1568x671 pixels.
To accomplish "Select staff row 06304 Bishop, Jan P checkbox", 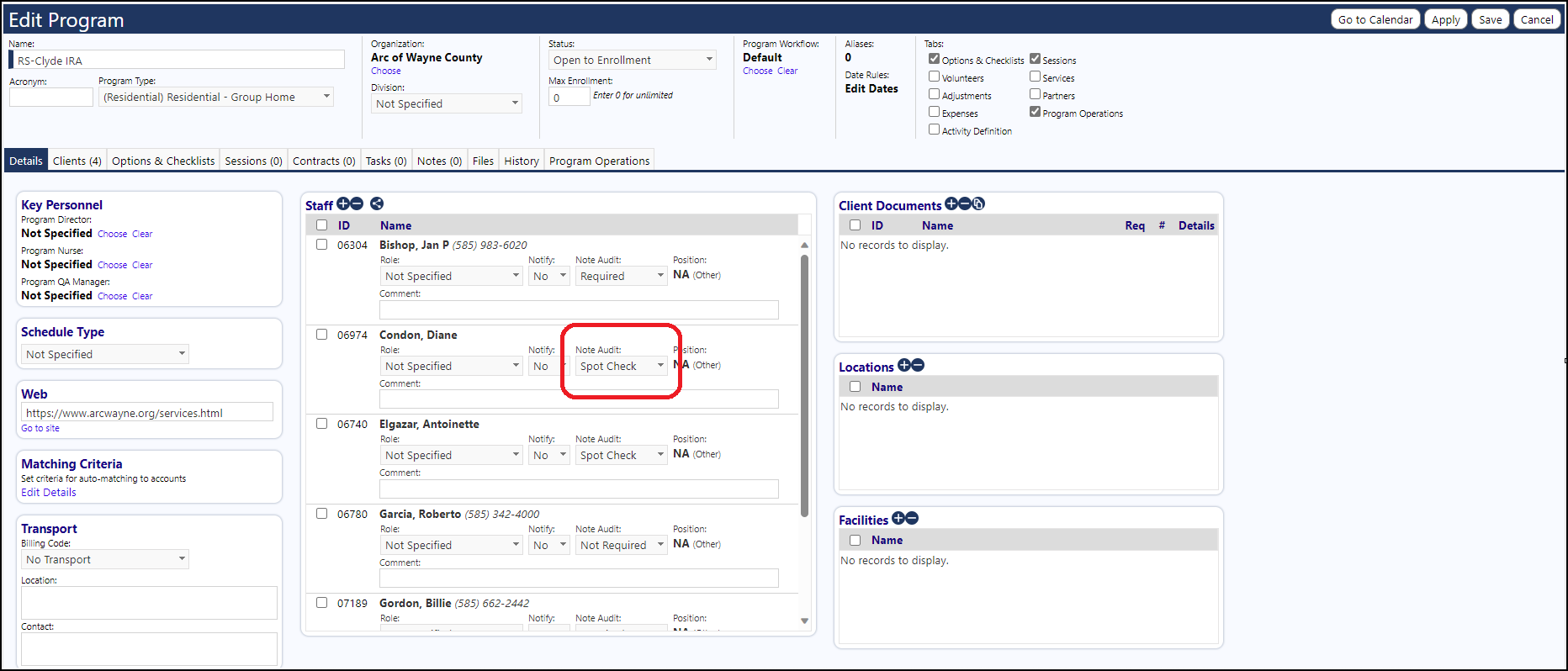I will (321, 245).
